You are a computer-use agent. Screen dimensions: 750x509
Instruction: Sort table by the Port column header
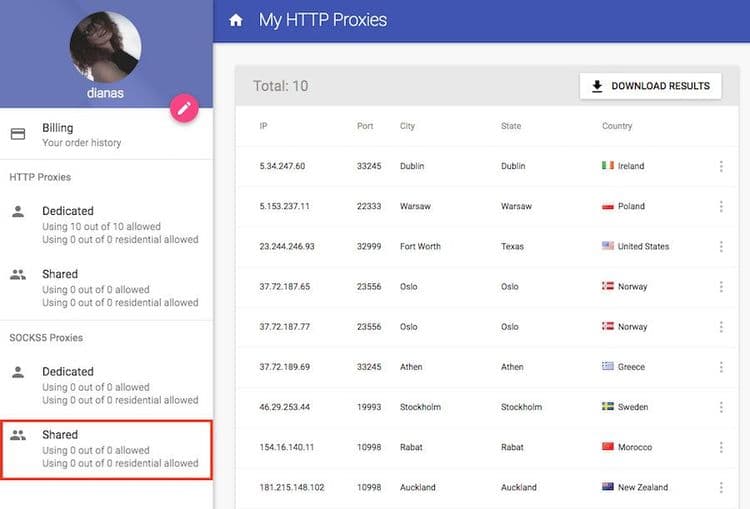point(365,126)
